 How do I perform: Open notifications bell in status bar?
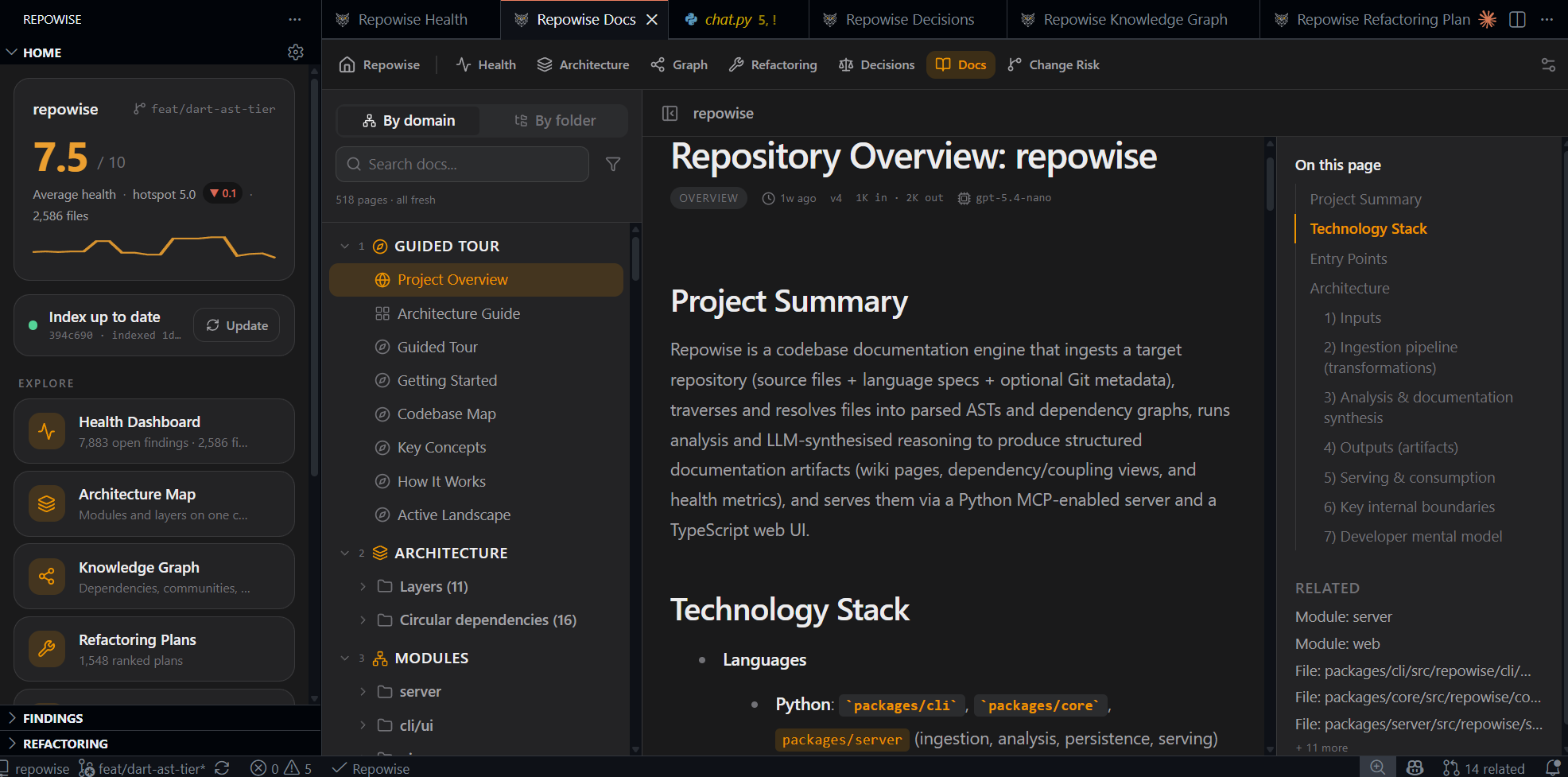point(1552,767)
